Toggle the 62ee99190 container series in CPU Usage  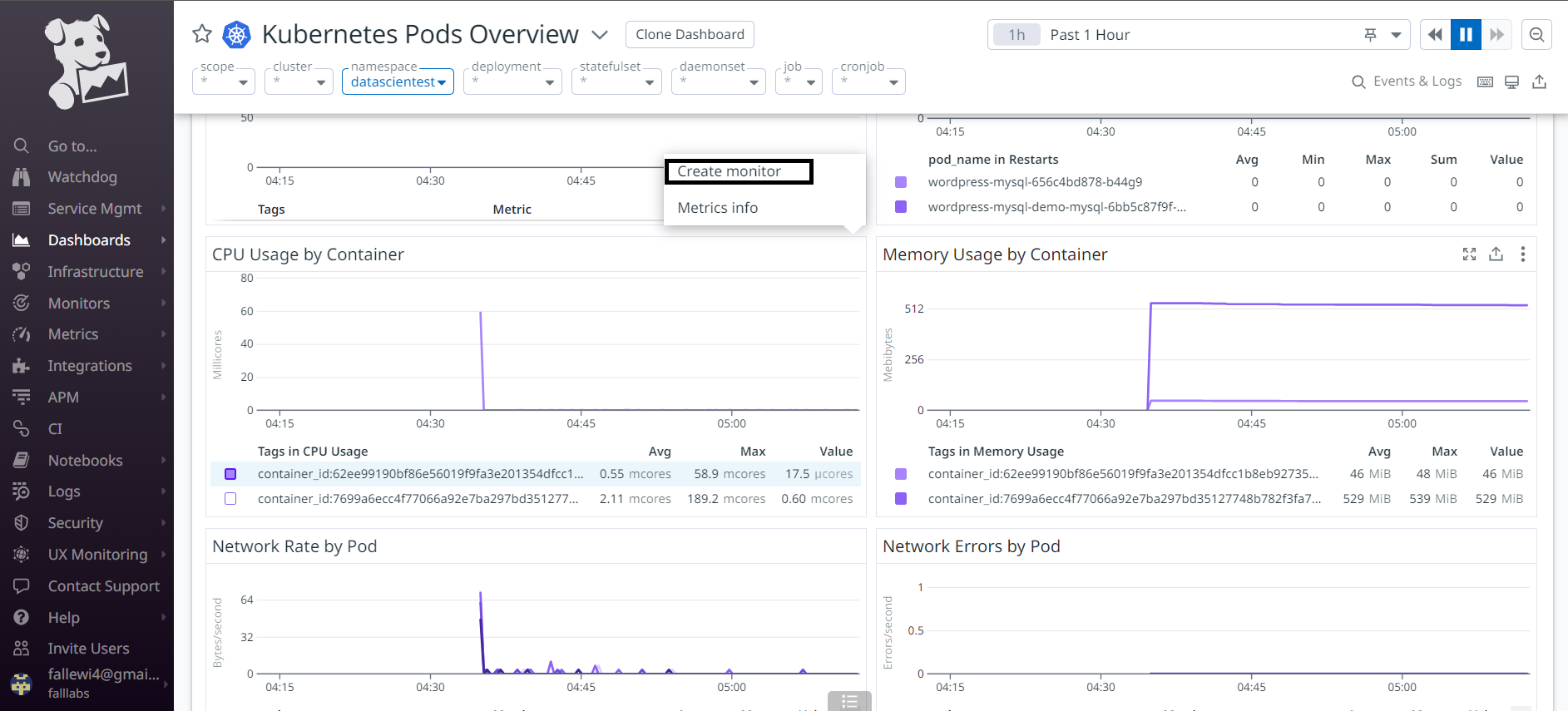pos(230,474)
